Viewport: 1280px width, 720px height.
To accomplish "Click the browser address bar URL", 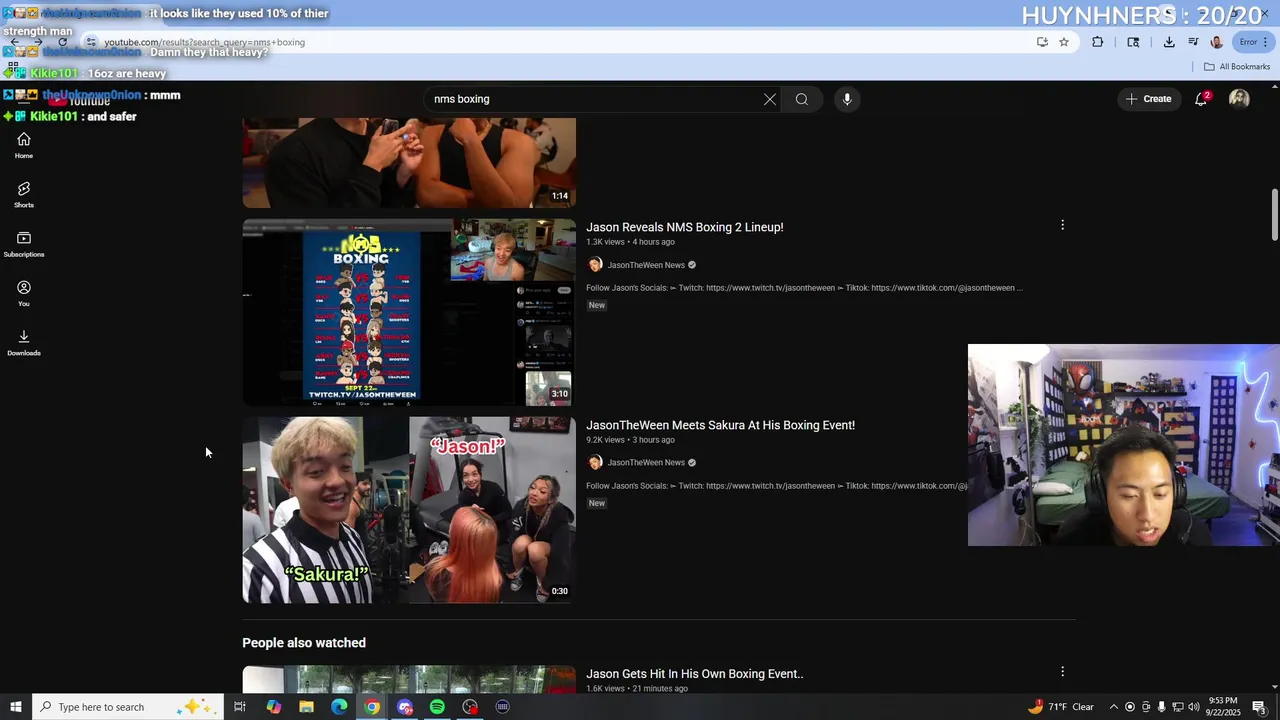I will tap(205, 42).
